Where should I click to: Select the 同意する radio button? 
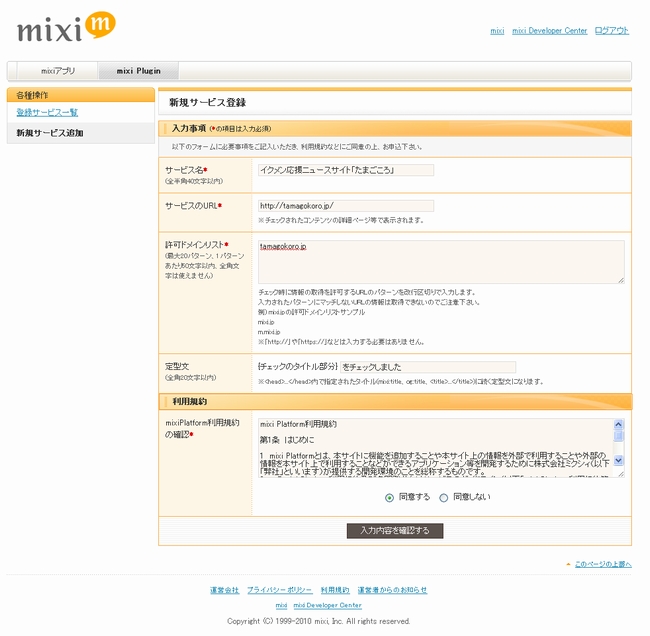[389, 498]
